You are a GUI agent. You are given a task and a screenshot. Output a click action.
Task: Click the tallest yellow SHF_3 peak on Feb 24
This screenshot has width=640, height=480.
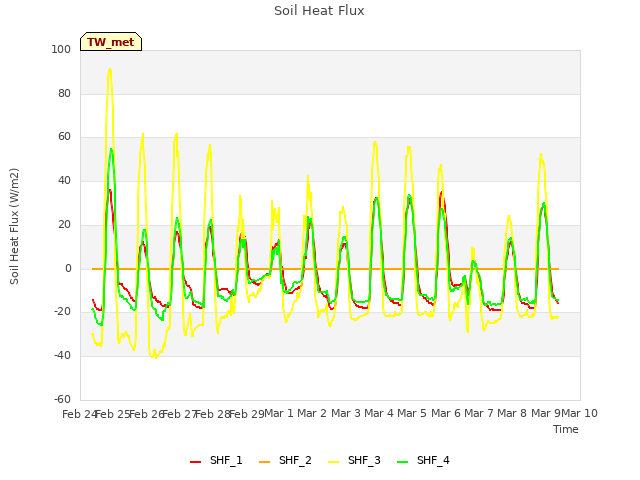pos(109,69)
